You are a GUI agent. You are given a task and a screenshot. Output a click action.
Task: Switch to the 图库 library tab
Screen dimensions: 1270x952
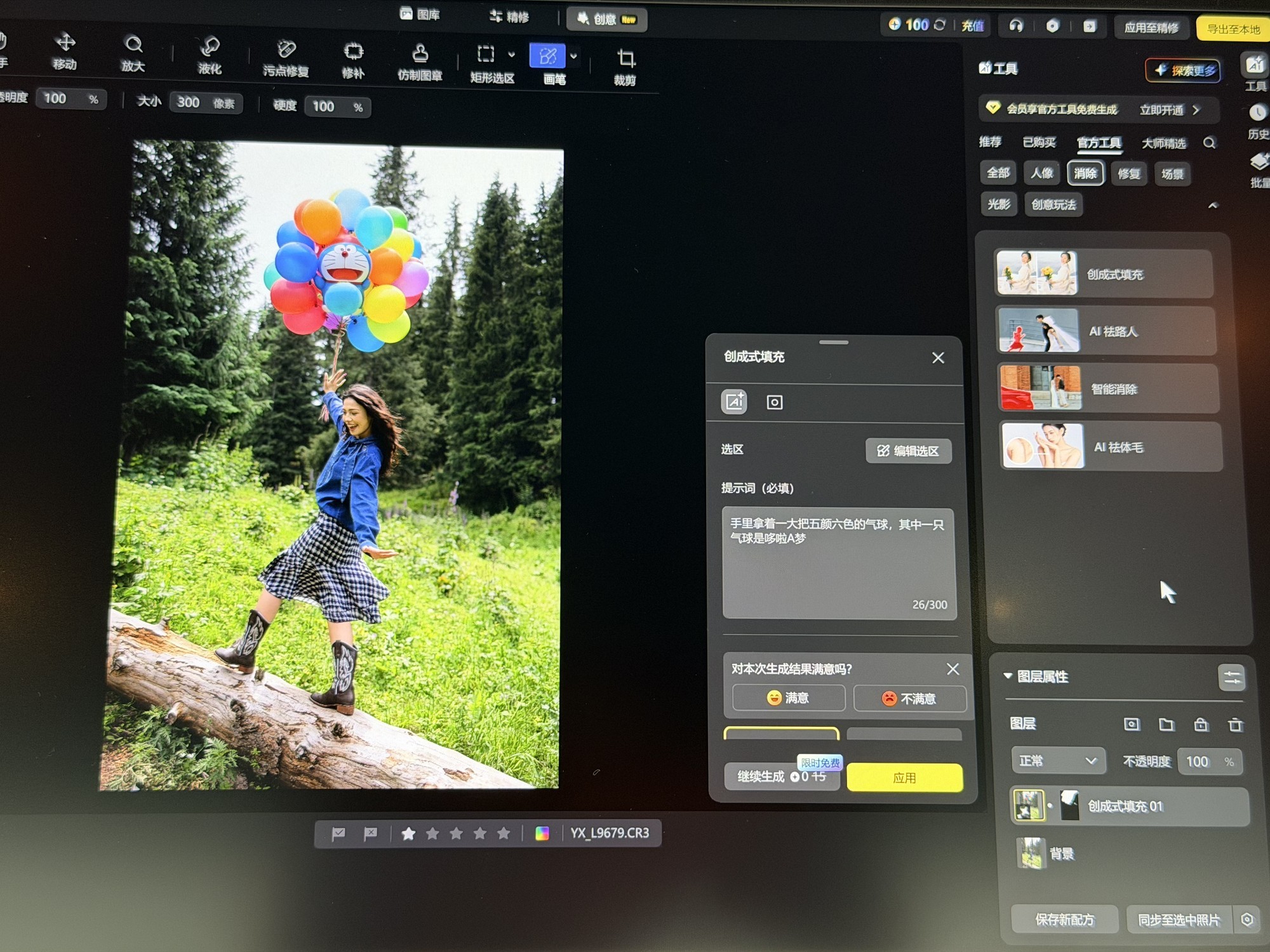[420, 14]
